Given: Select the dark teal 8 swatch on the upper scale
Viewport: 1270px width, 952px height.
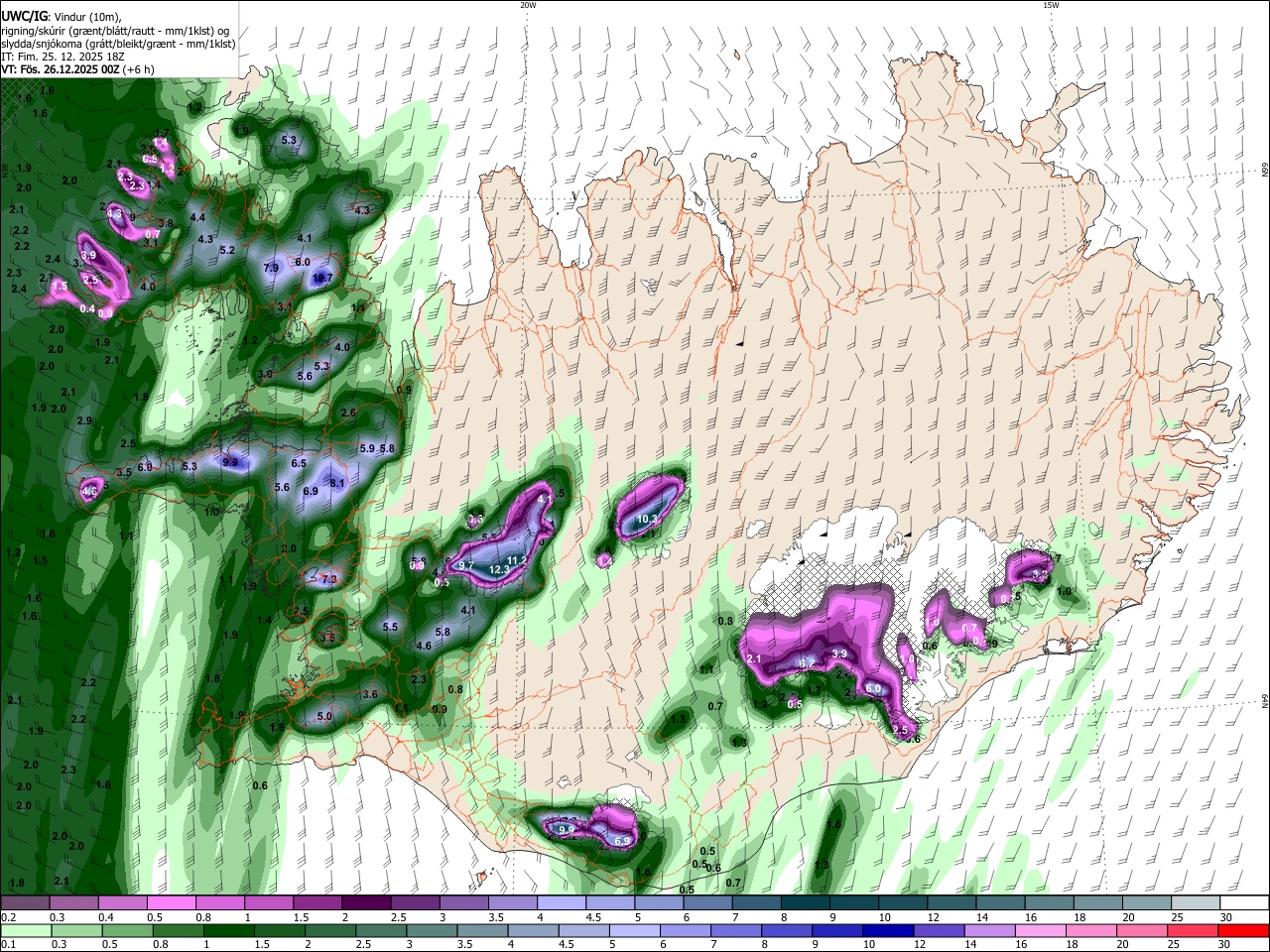Looking at the screenshot, I should point(805,902).
